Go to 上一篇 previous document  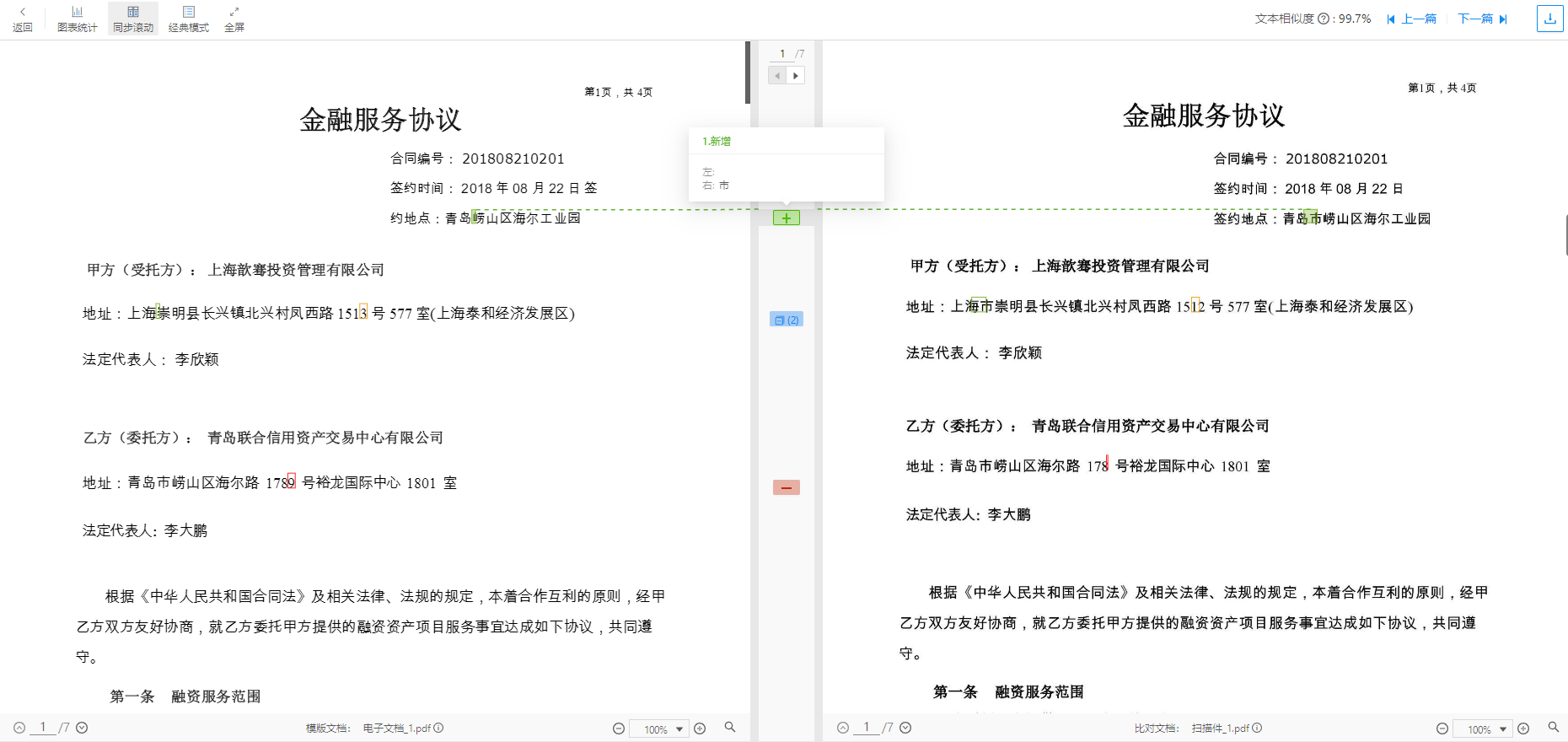click(x=1412, y=19)
